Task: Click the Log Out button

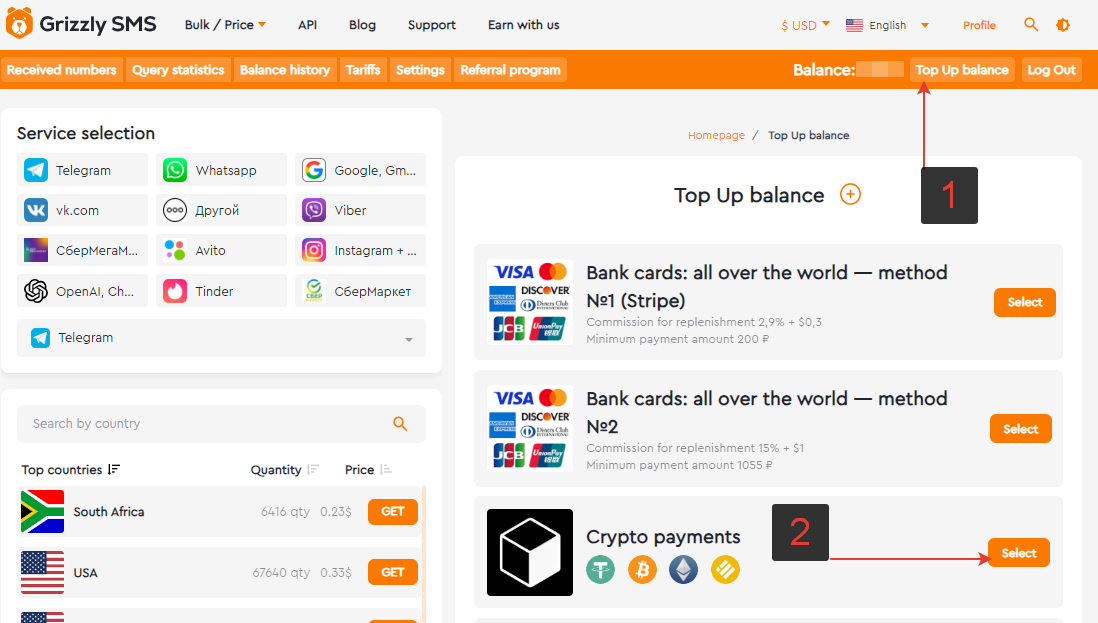Action: pyautogui.click(x=1051, y=70)
